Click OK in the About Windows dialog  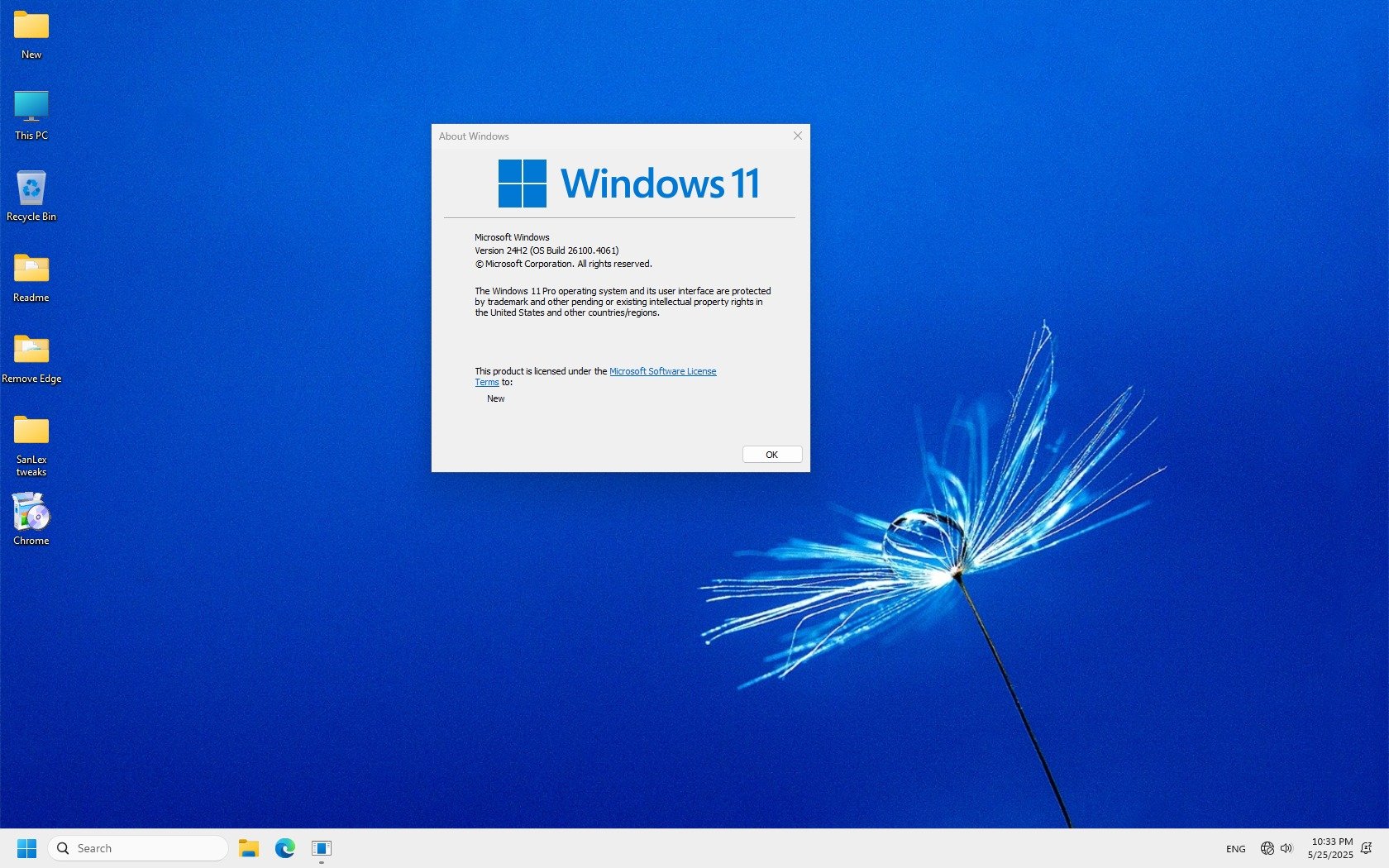coord(771,455)
